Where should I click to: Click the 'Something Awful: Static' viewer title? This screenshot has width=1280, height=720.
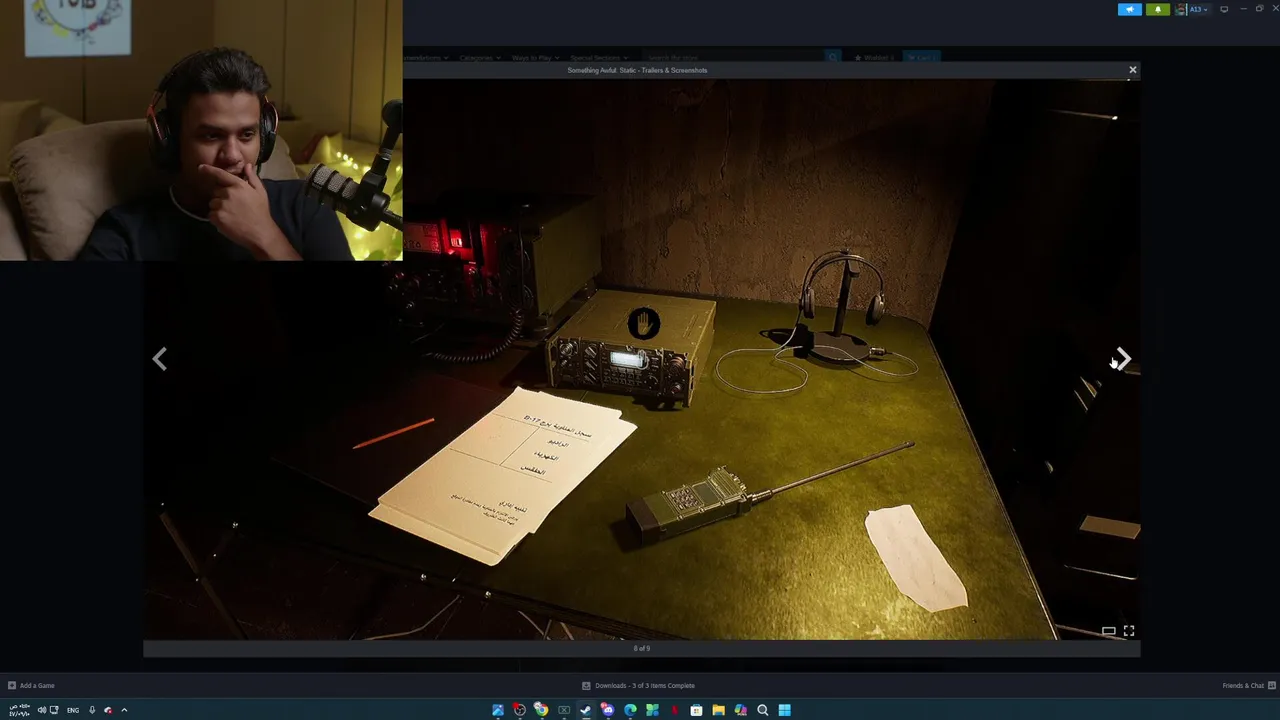point(637,70)
